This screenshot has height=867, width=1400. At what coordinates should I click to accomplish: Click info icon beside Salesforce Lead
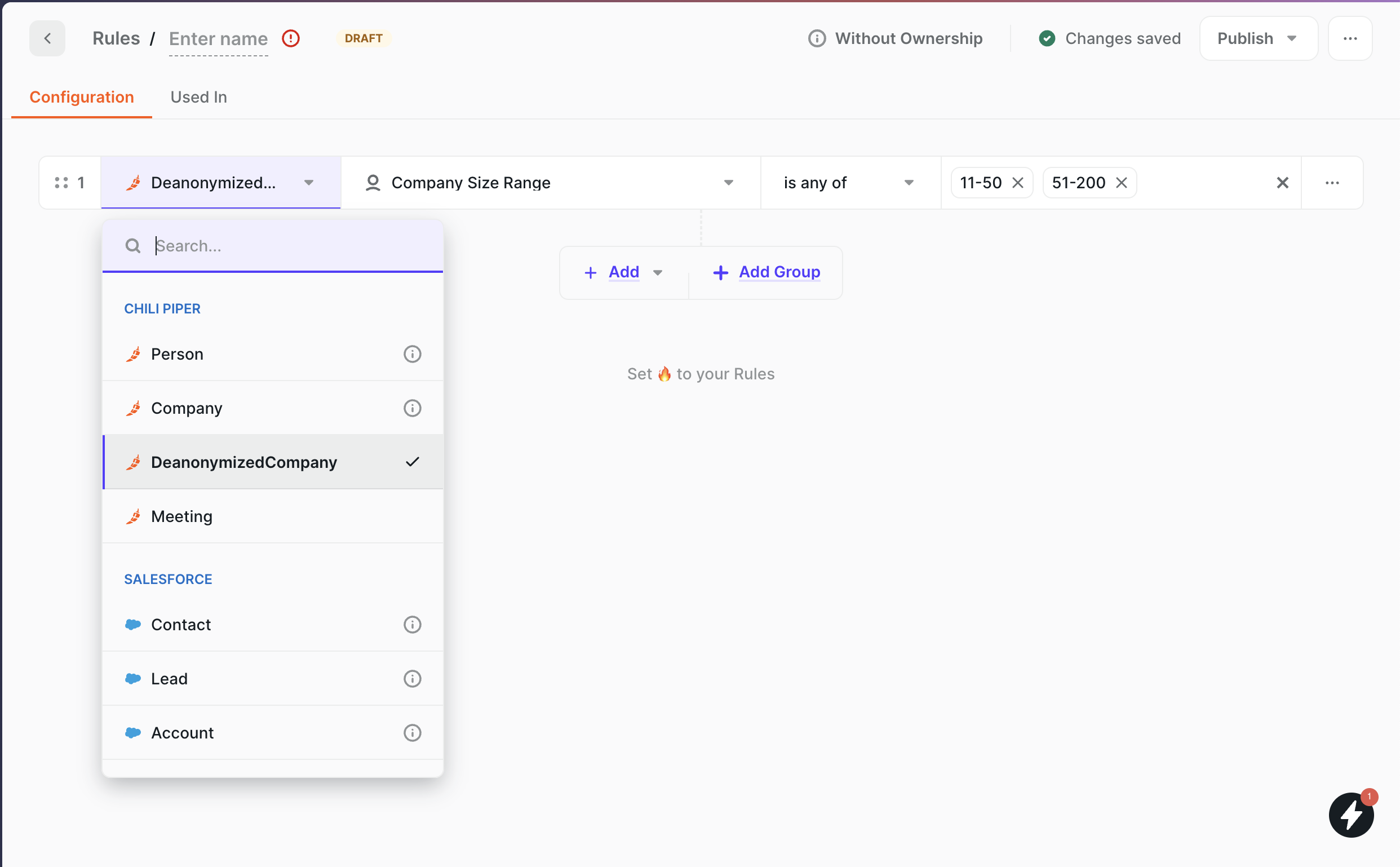tap(412, 678)
